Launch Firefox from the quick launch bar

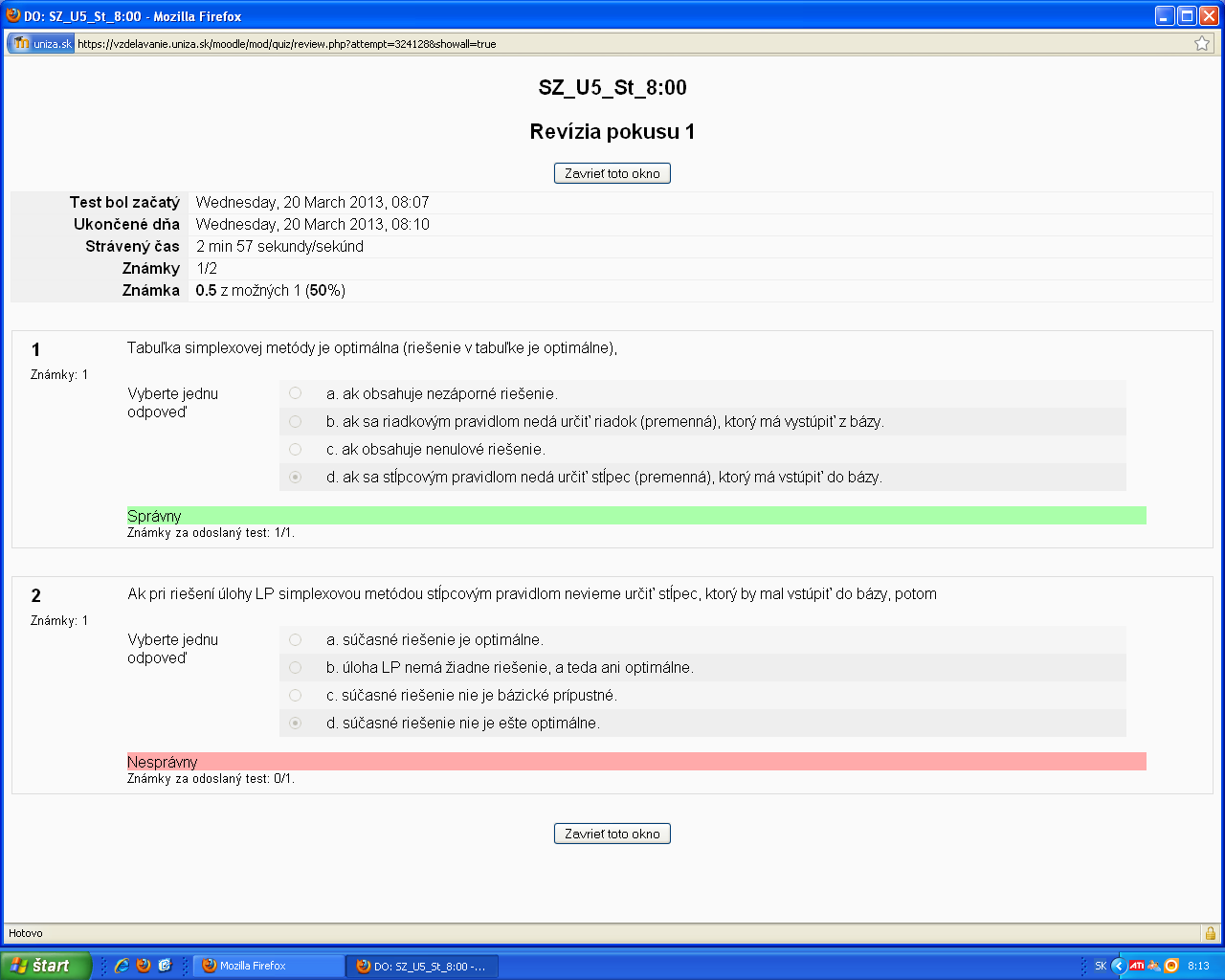click(x=144, y=966)
